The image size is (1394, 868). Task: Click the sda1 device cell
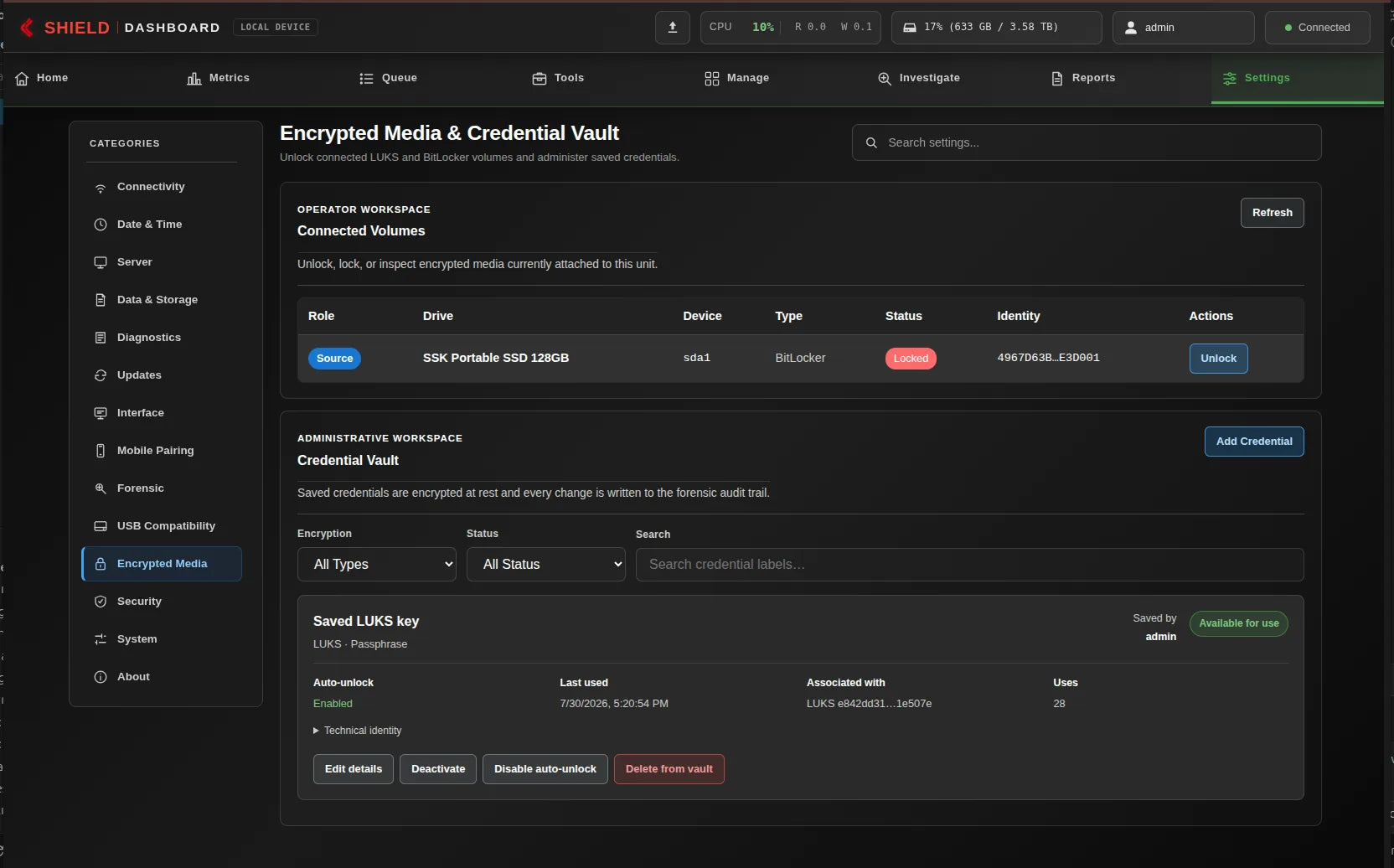coord(696,358)
